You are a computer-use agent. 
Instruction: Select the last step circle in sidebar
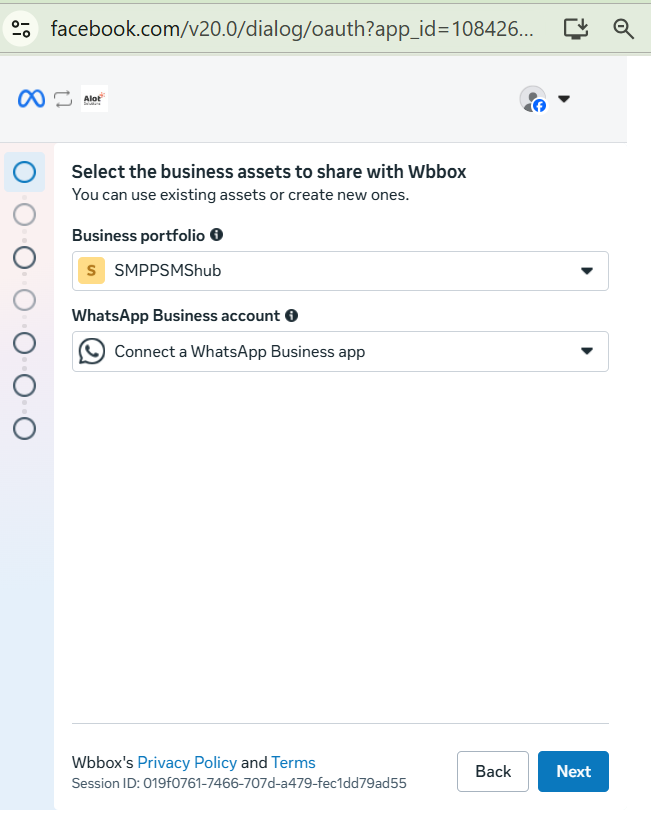pyautogui.click(x=25, y=429)
